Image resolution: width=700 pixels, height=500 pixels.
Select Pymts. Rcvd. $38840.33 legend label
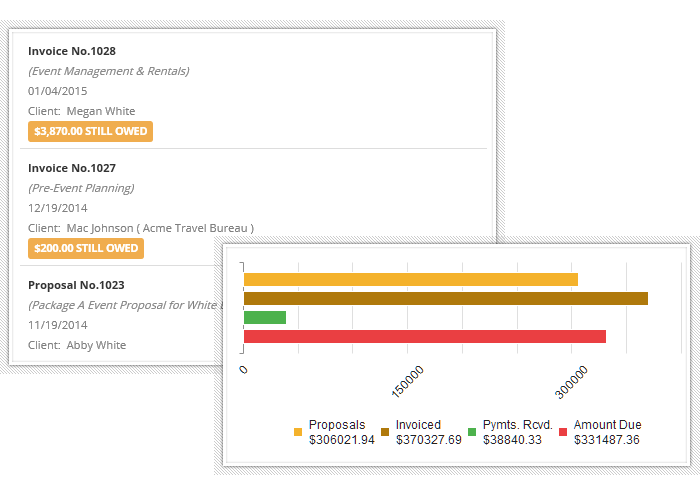click(x=518, y=432)
